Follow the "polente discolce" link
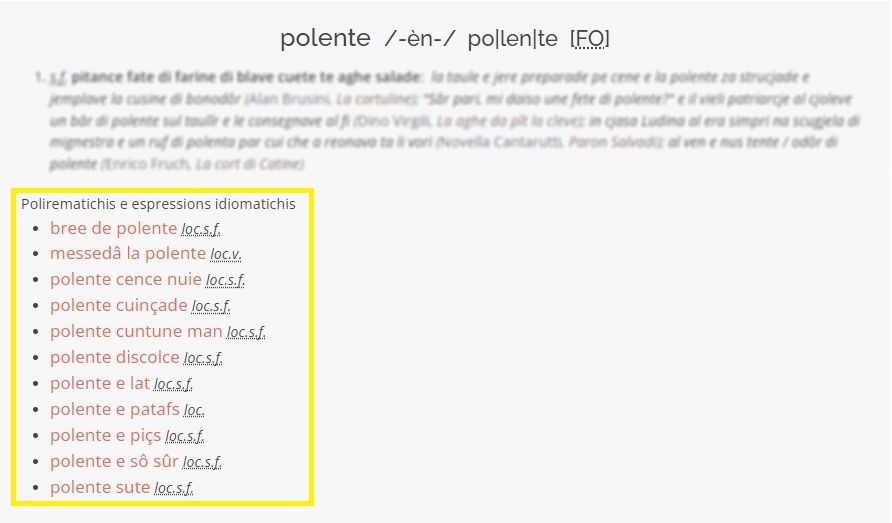 [114, 358]
